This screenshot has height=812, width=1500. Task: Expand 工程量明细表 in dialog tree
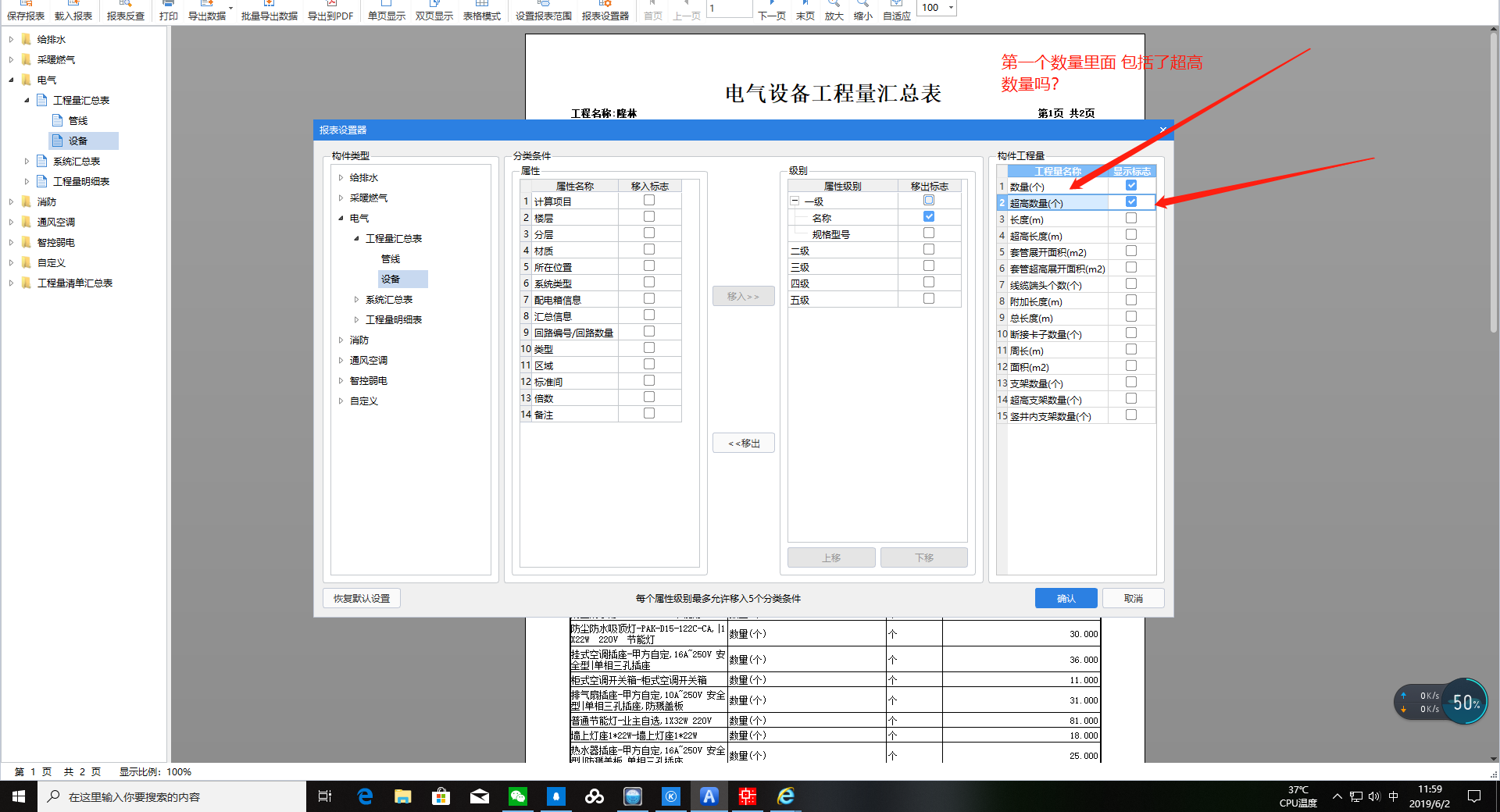click(356, 320)
